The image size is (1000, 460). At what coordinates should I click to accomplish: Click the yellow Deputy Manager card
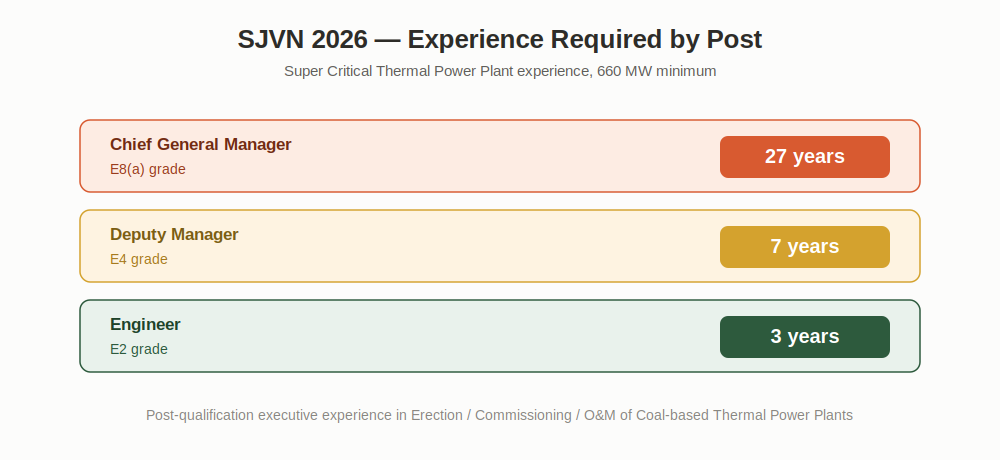pyautogui.click(x=500, y=246)
